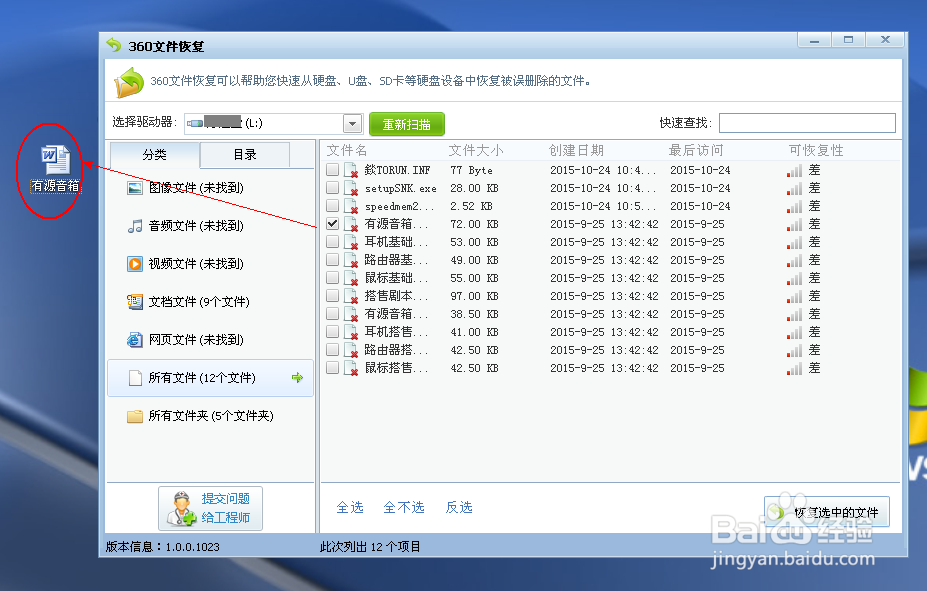927x591 pixels.
Task: Click the 版本信息 1.0.0.1023 status text
Action: coord(163,547)
